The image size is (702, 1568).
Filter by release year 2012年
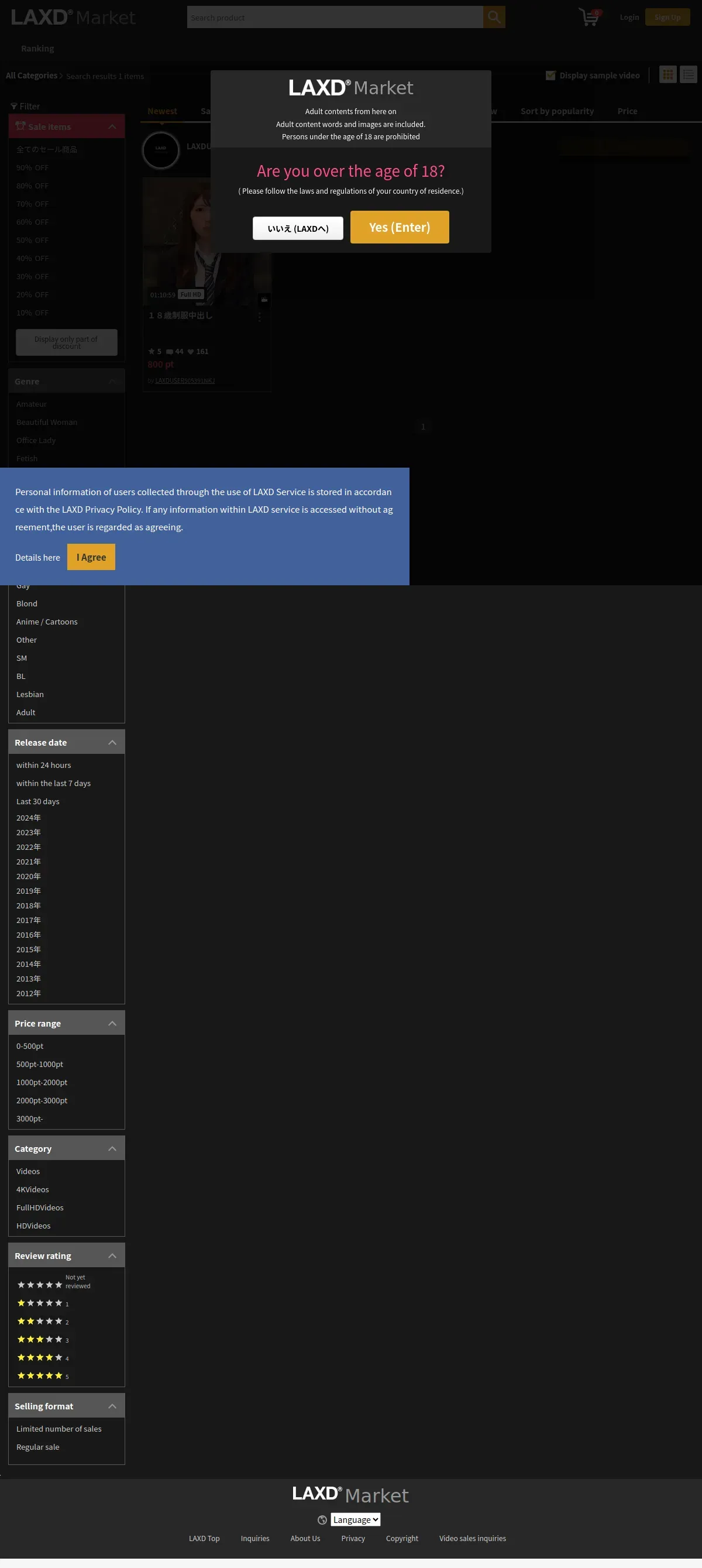tap(29, 993)
